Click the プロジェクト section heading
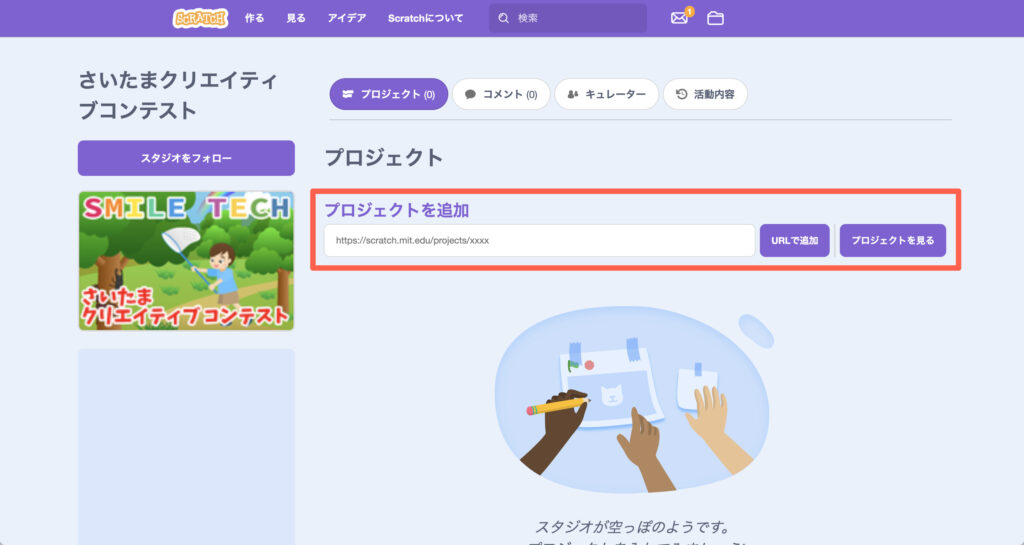Screen dimensions: 1024x545 384,157
